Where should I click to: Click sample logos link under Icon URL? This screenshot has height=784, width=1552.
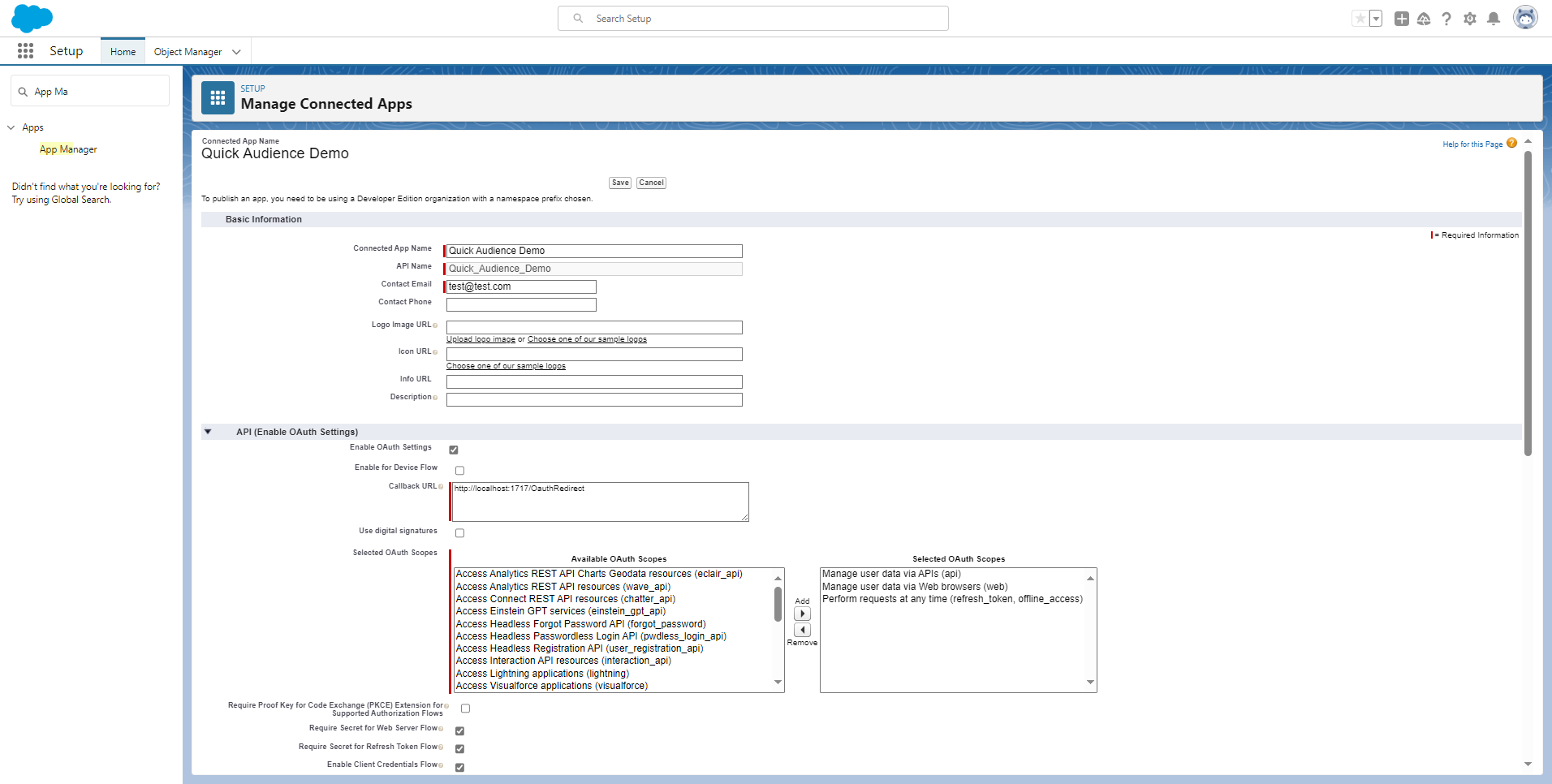506,366
